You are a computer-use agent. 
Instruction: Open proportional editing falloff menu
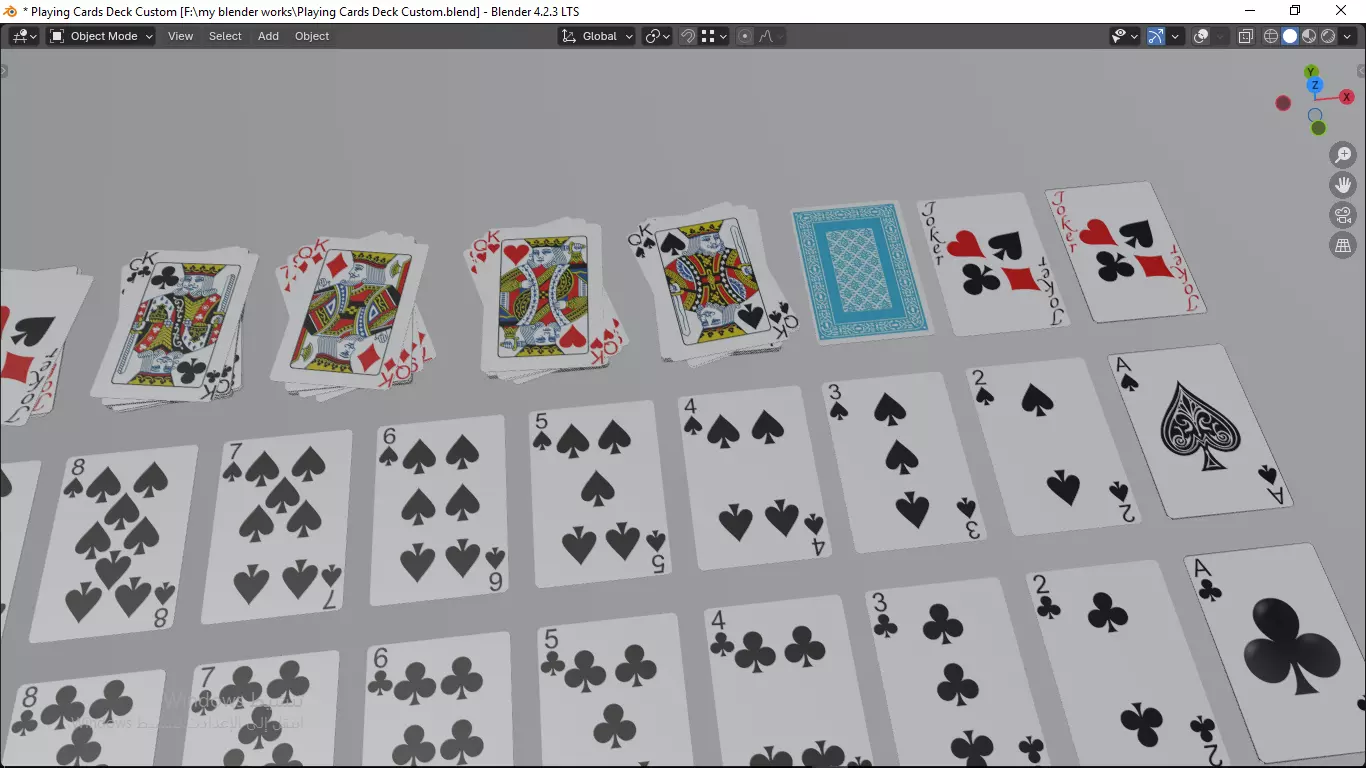[770, 36]
